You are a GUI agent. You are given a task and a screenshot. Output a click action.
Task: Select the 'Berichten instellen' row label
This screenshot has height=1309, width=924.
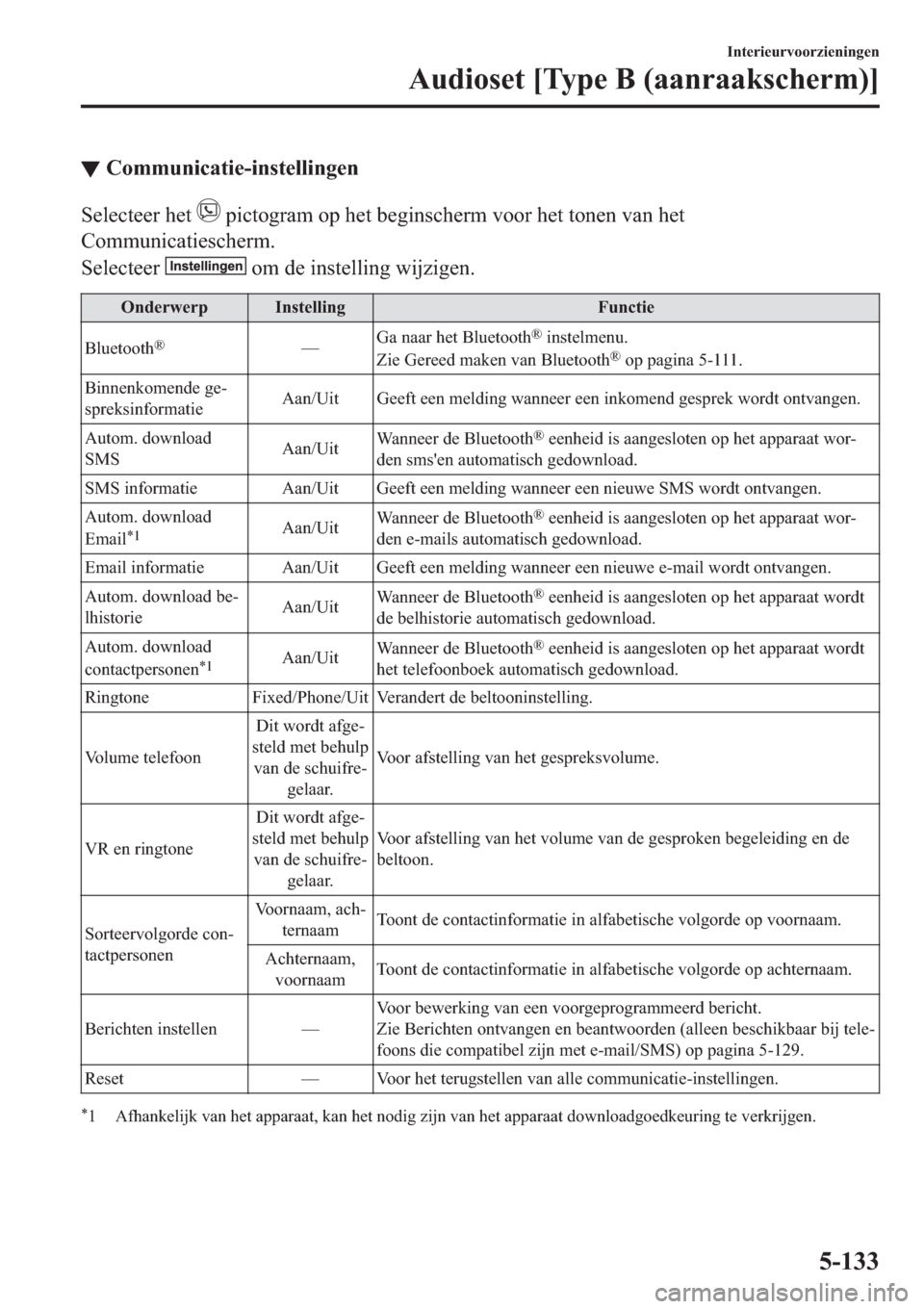(150, 1029)
